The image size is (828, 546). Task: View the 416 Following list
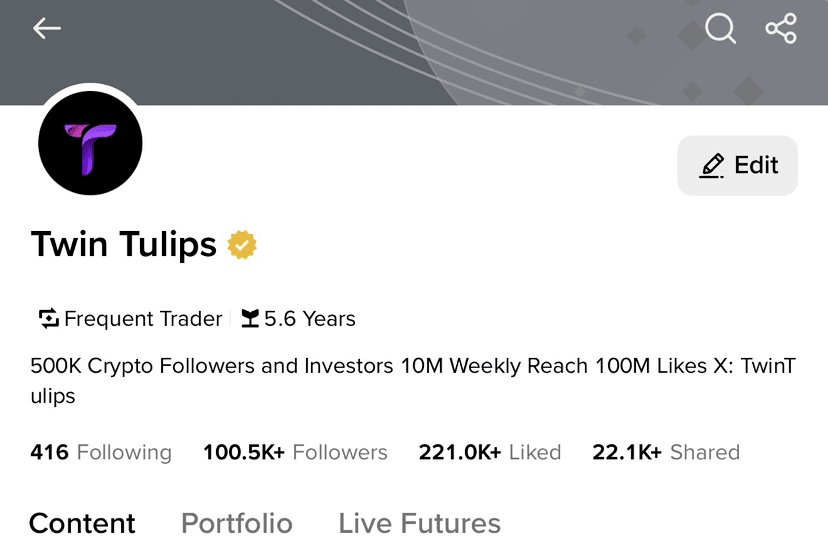[x=101, y=452]
